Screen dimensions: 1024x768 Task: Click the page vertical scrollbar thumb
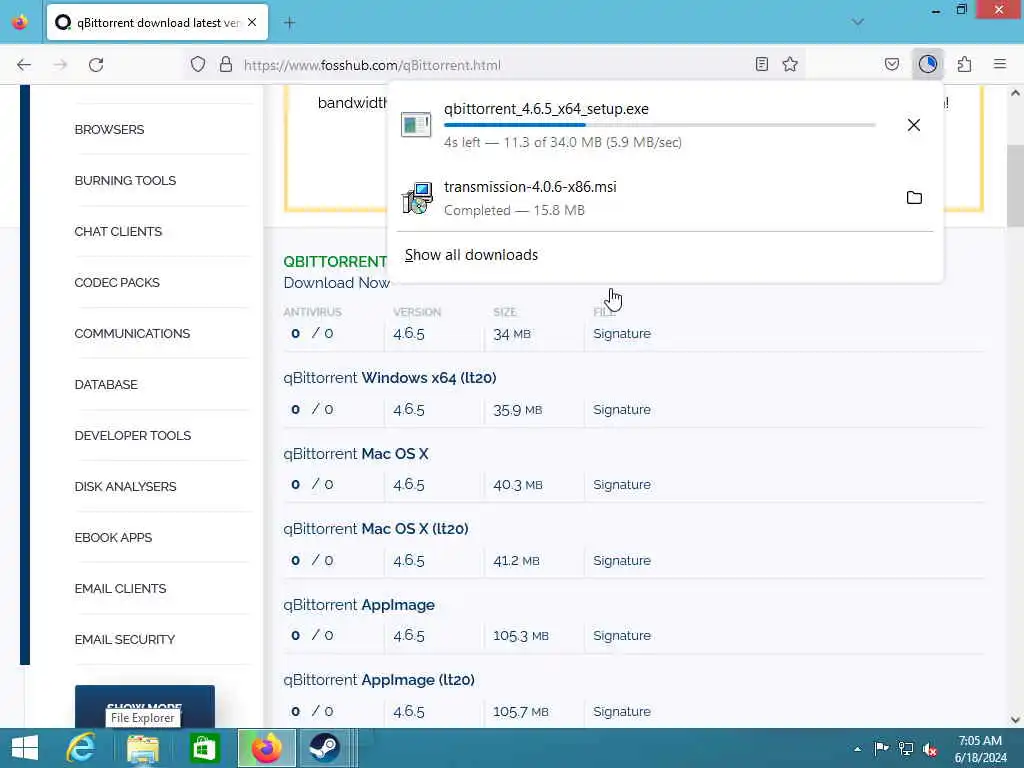[x=1015, y=186]
